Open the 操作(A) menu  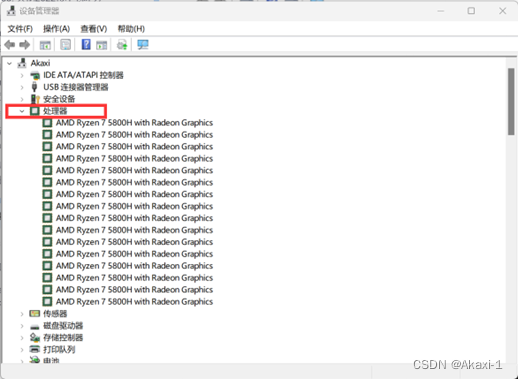56,29
